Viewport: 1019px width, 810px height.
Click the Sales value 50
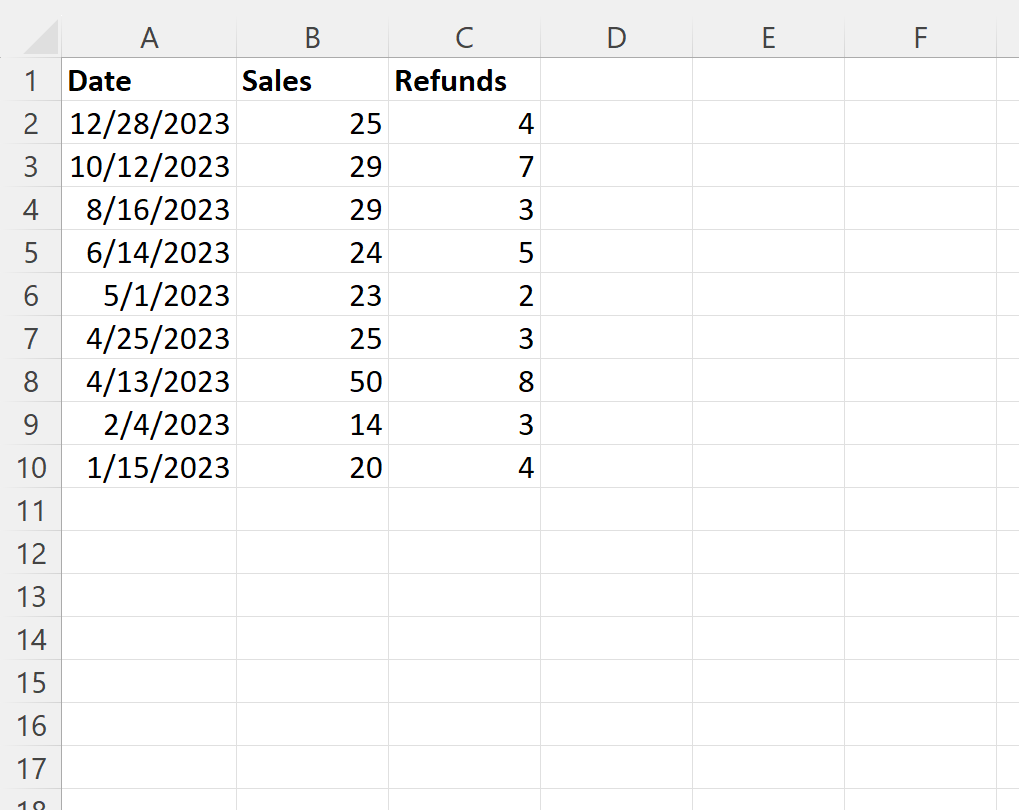tap(312, 382)
